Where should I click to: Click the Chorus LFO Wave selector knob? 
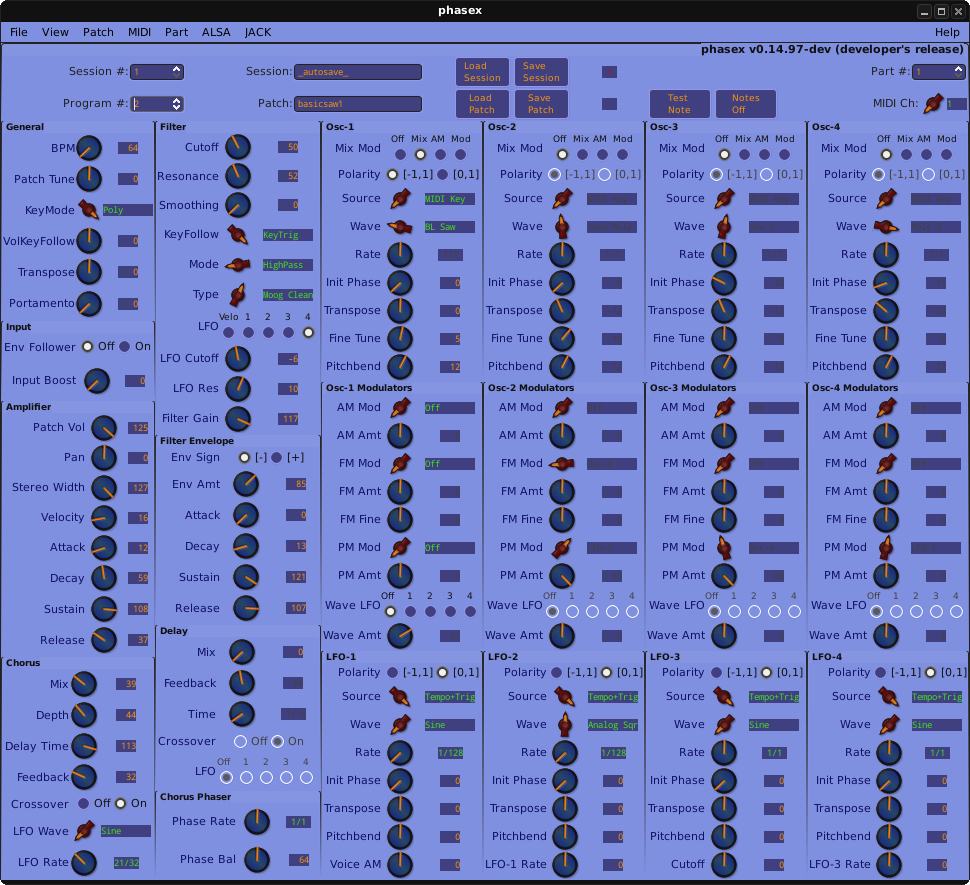pos(84,831)
